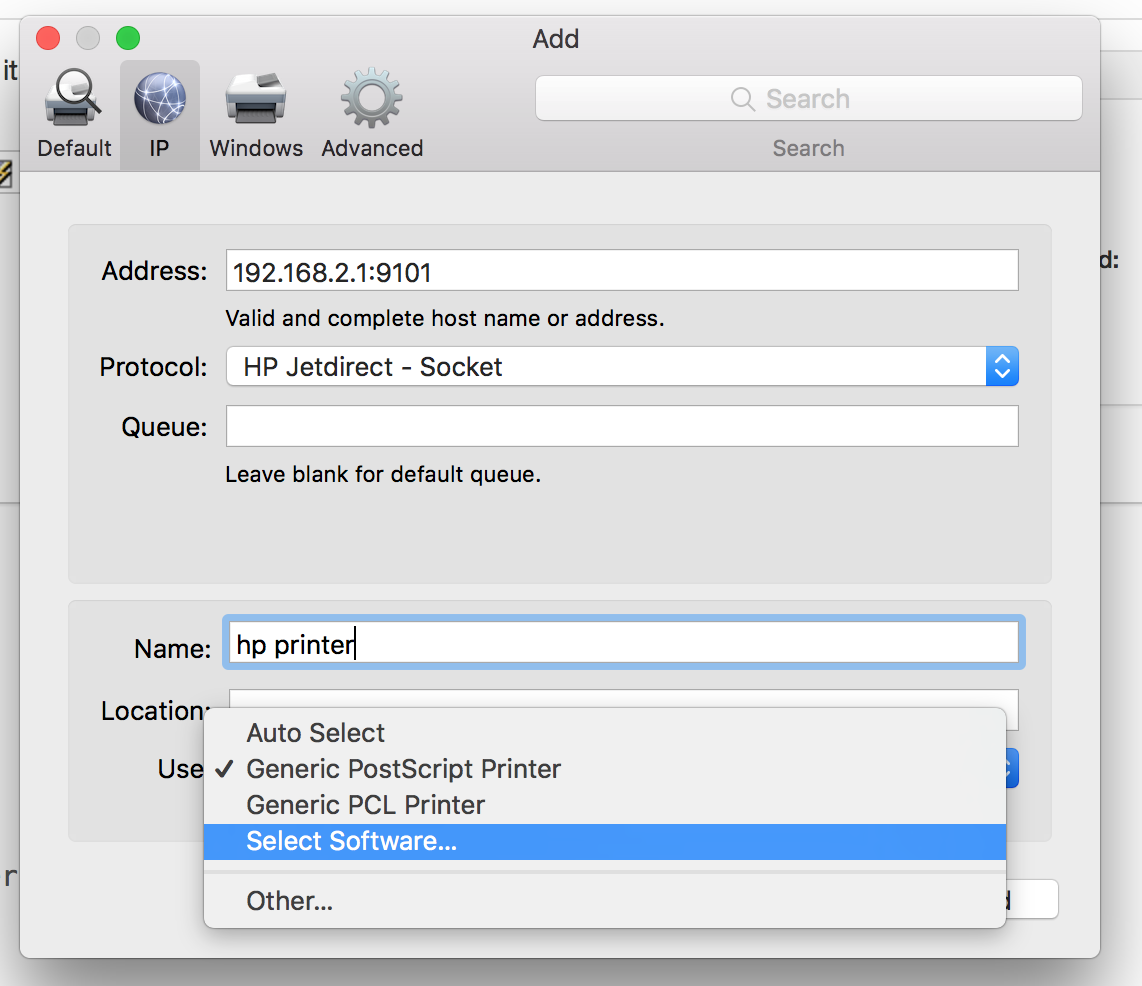Click the IP globe icon
The image size is (1142, 986).
[159, 100]
